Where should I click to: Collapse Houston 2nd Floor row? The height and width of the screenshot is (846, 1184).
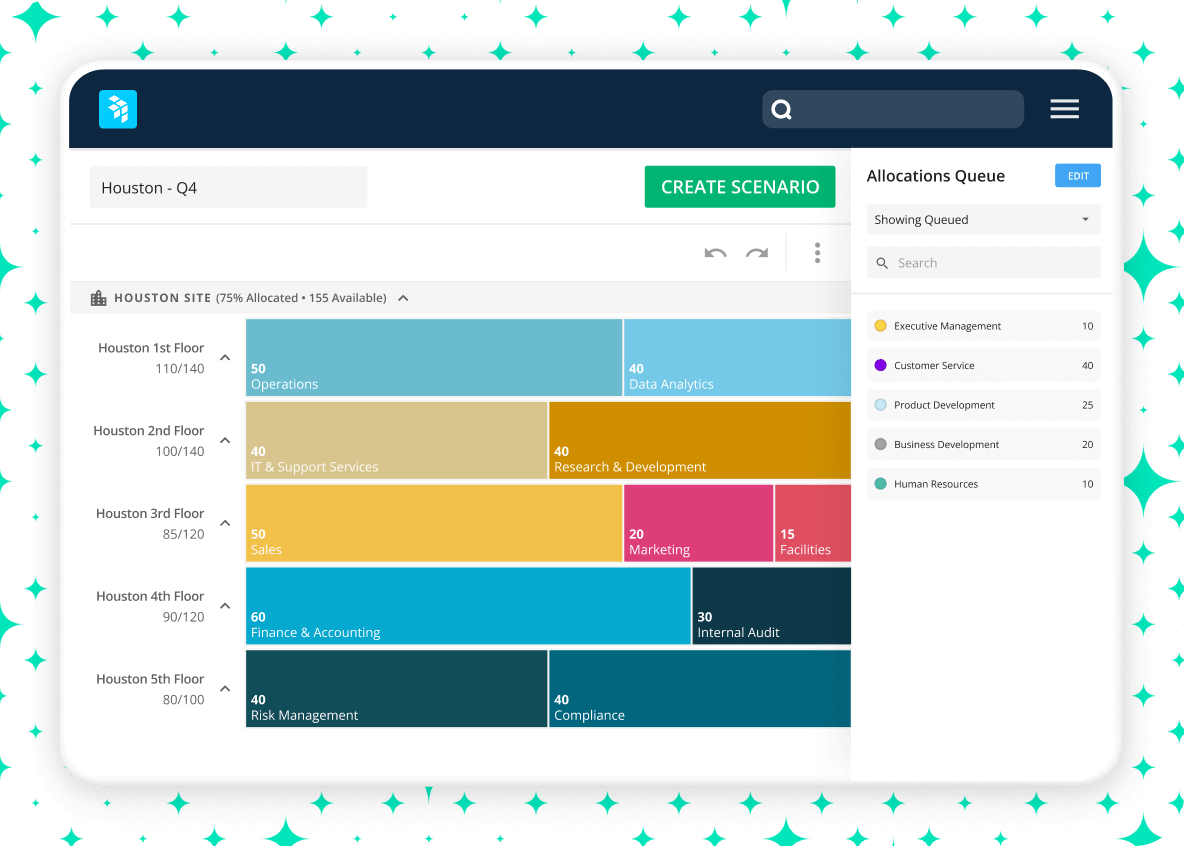pyautogui.click(x=225, y=440)
